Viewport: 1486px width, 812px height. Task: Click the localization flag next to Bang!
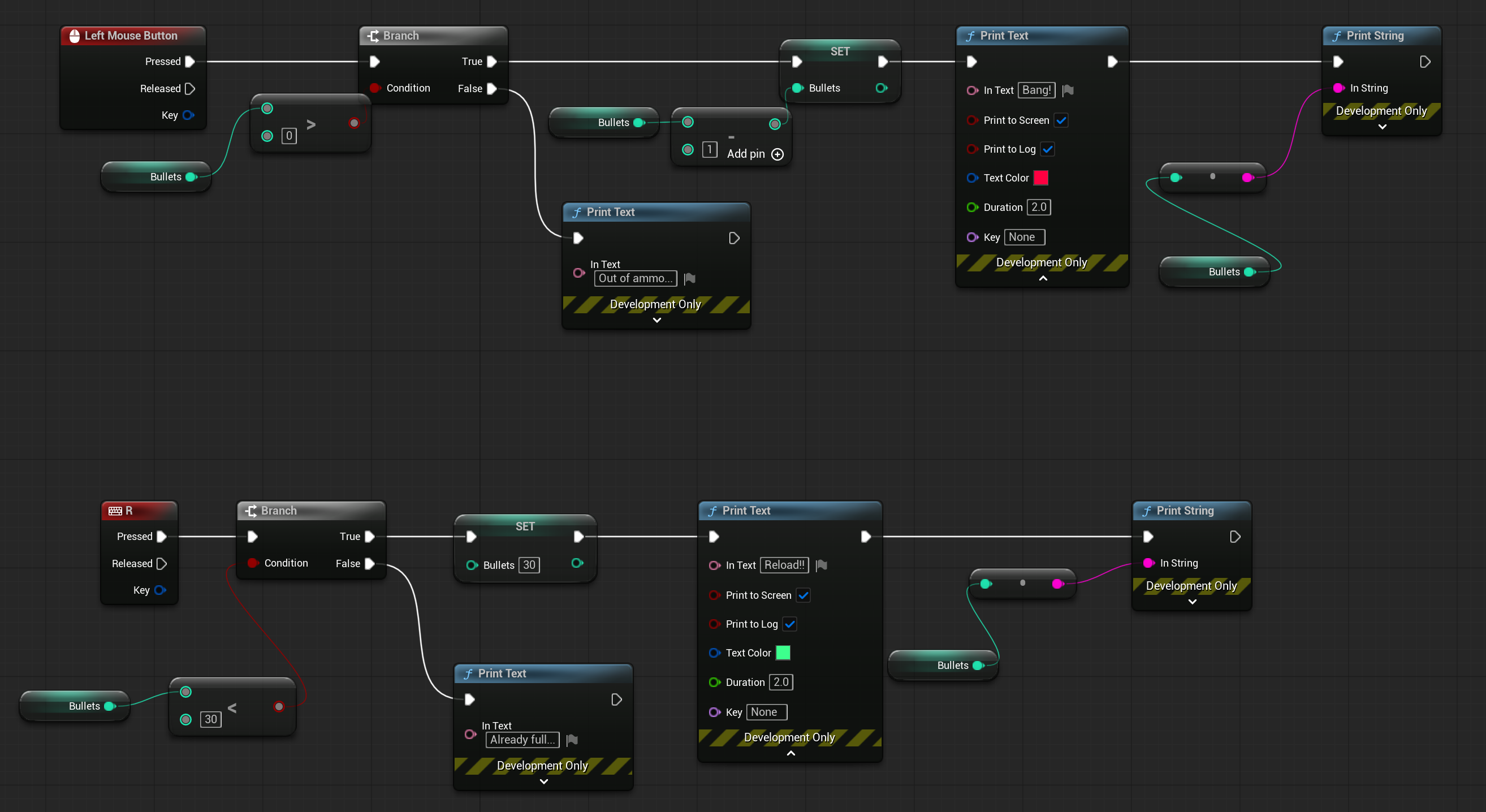1068,90
